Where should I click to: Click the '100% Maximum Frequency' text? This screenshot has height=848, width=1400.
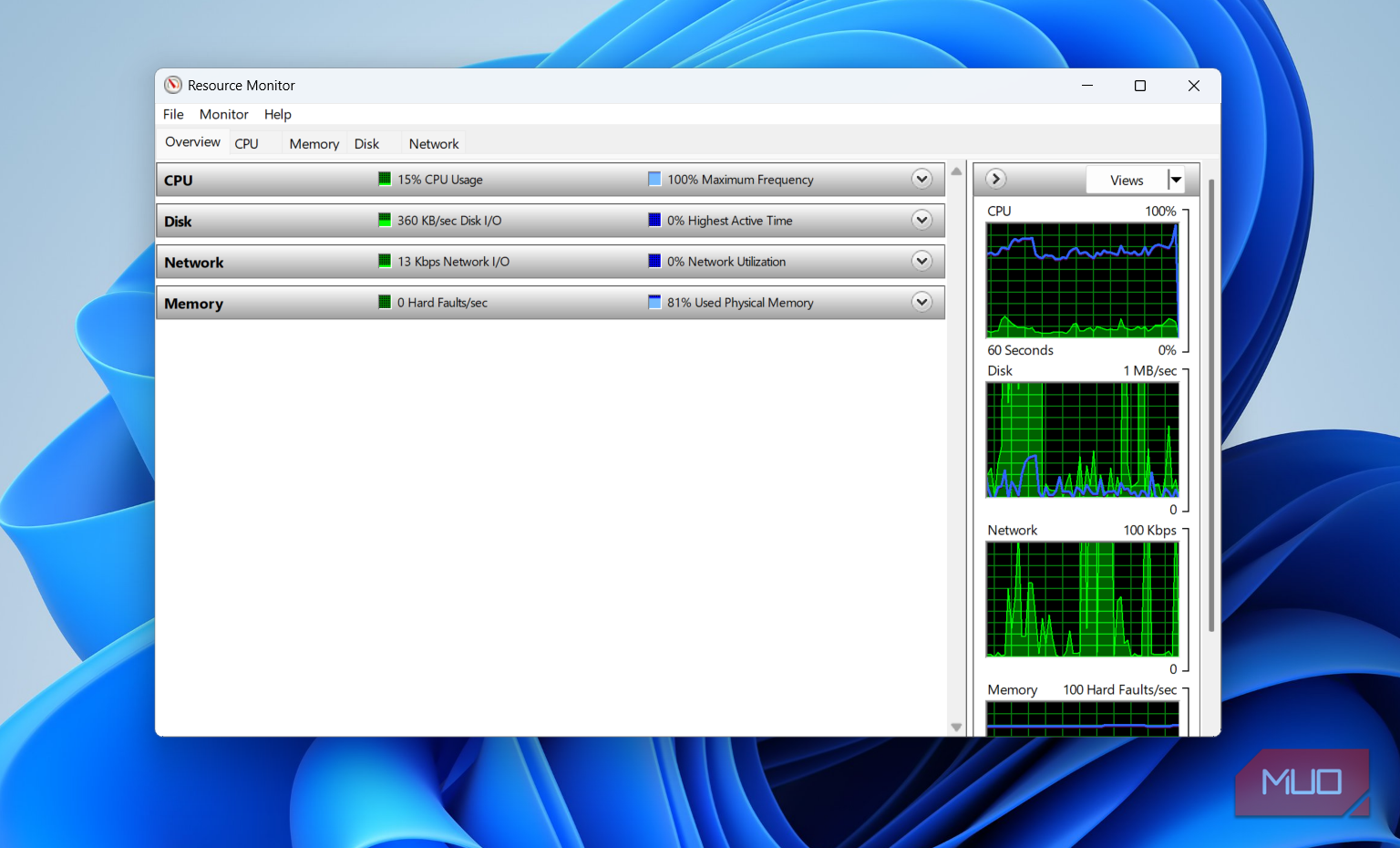point(740,180)
